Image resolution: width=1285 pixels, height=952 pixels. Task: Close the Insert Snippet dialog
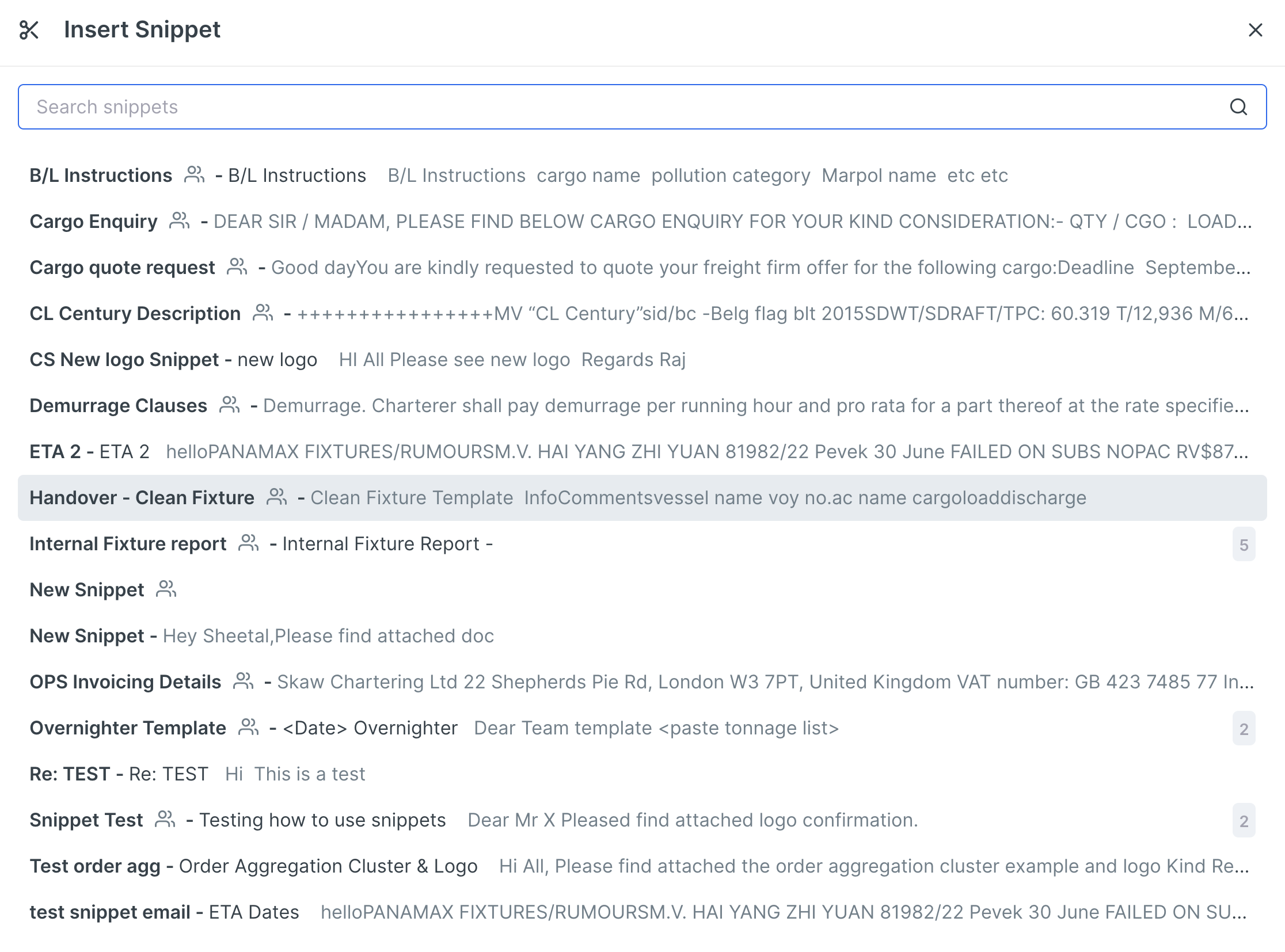(1255, 30)
